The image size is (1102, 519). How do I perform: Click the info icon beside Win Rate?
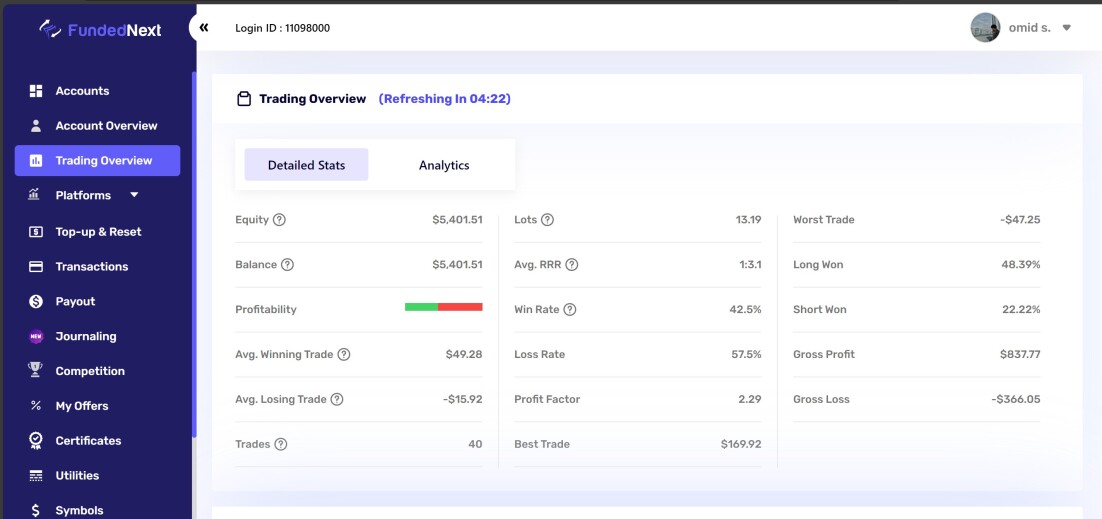(570, 310)
